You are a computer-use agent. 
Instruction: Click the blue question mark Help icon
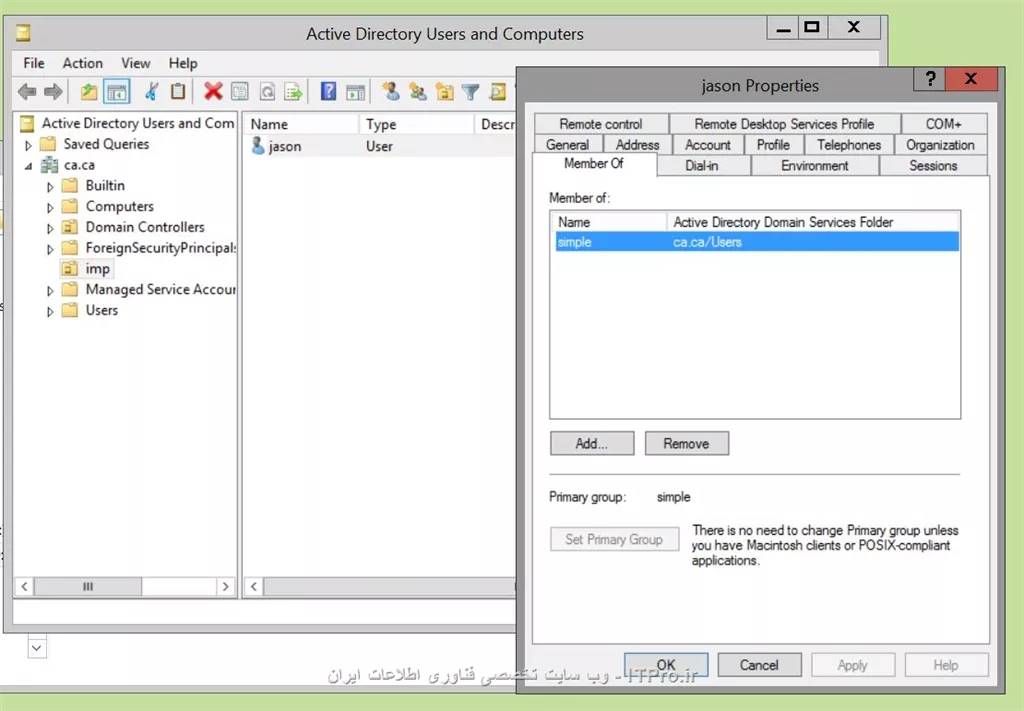click(328, 91)
